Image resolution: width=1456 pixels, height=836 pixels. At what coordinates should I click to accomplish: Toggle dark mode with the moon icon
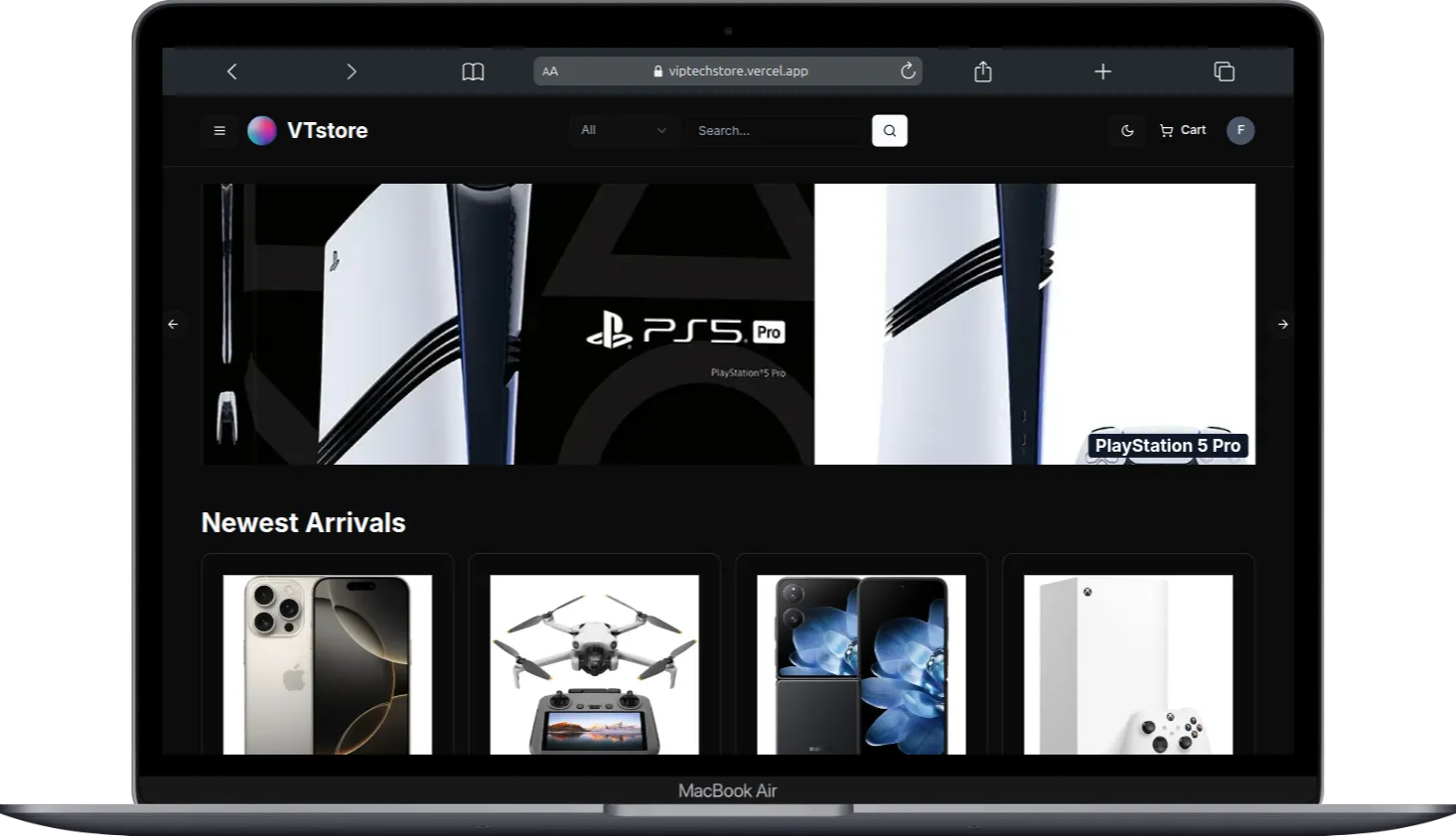[1127, 131]
